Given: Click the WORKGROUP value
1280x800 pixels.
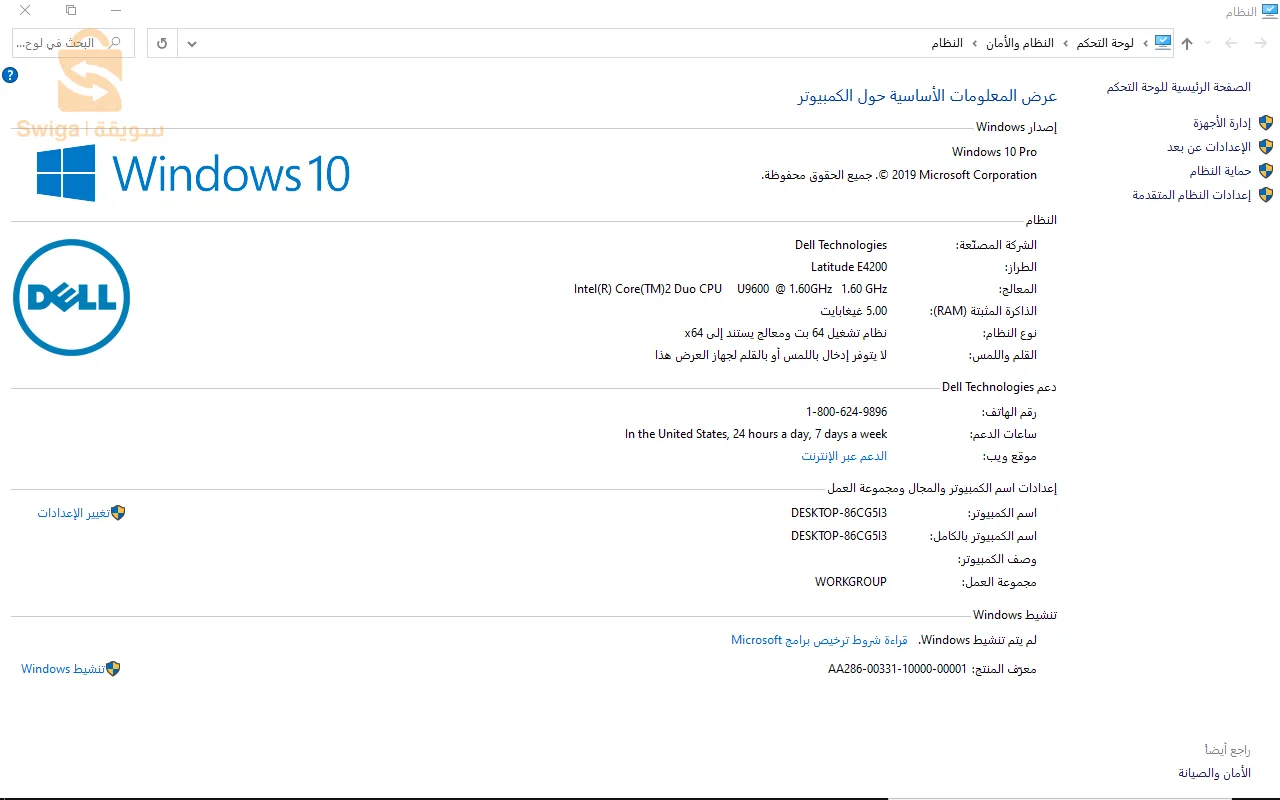Looking at the screenshot, I should coord(851,582).
